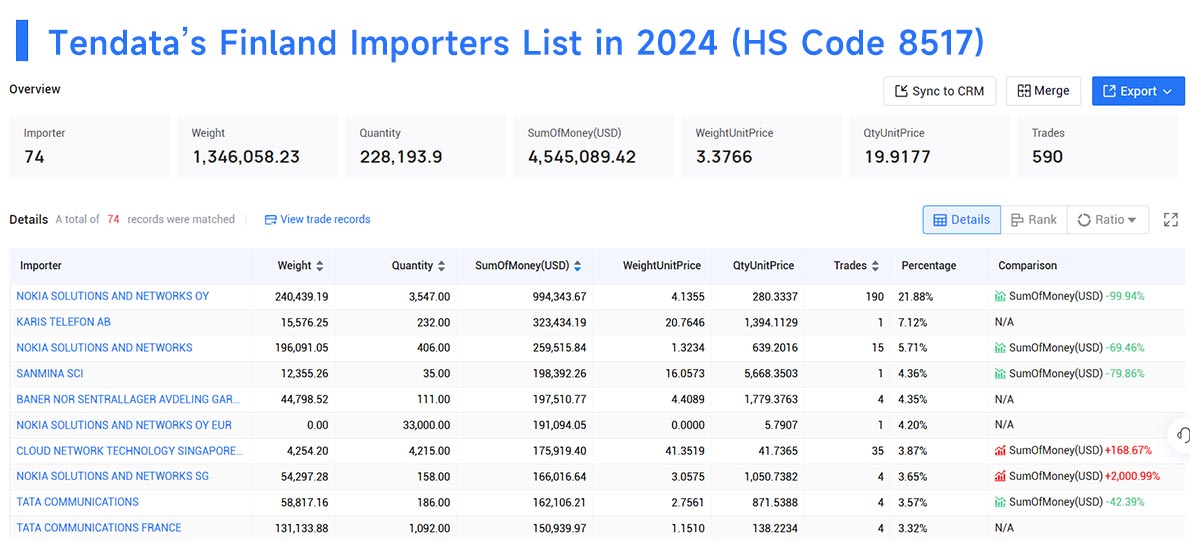
Task: Open BANER NOR SENTRALLAGER AVDELING importer
Action: [128, 399]
